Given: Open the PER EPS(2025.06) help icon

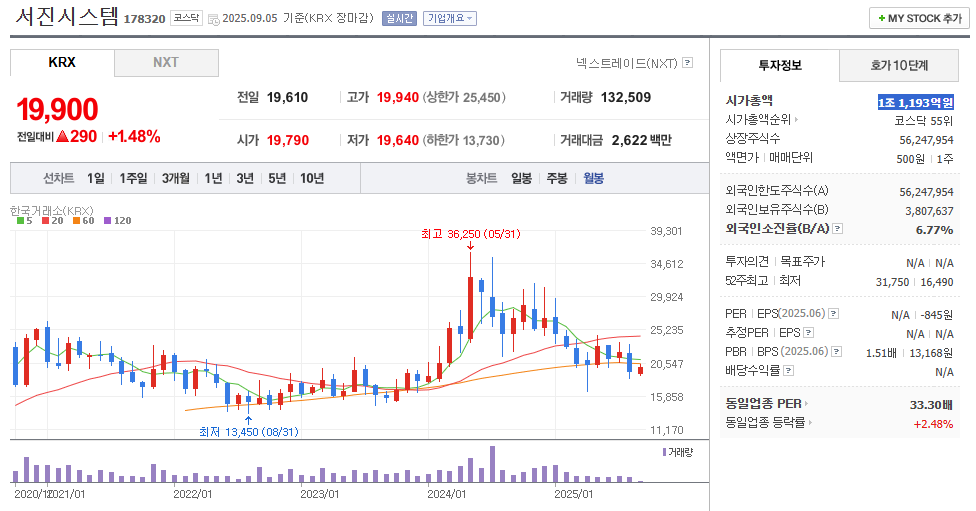Looking at the screenshot, I should coord(833,314).
